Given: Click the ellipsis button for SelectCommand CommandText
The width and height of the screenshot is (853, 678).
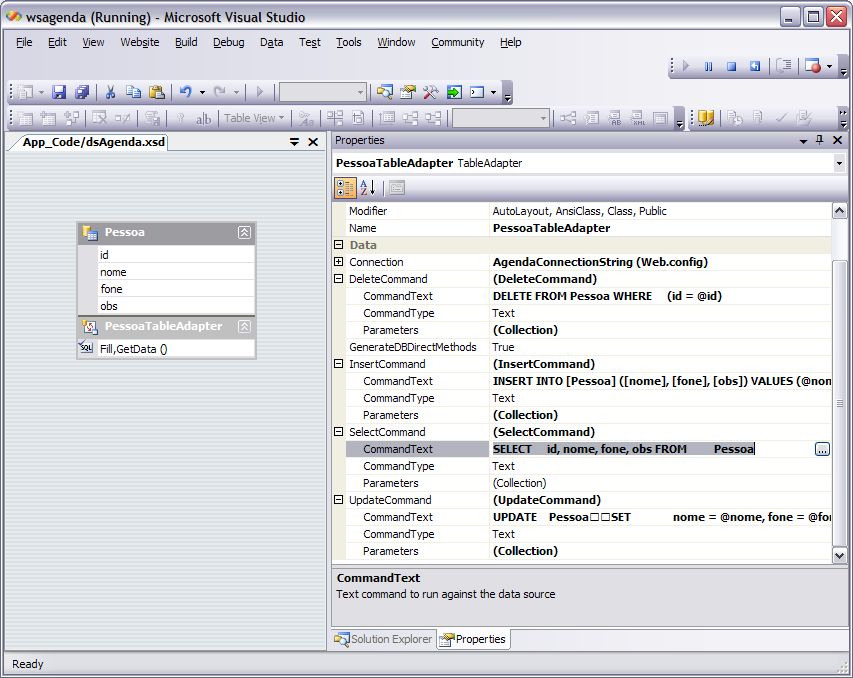Looking at the screenshot, I should click(822, 450).
